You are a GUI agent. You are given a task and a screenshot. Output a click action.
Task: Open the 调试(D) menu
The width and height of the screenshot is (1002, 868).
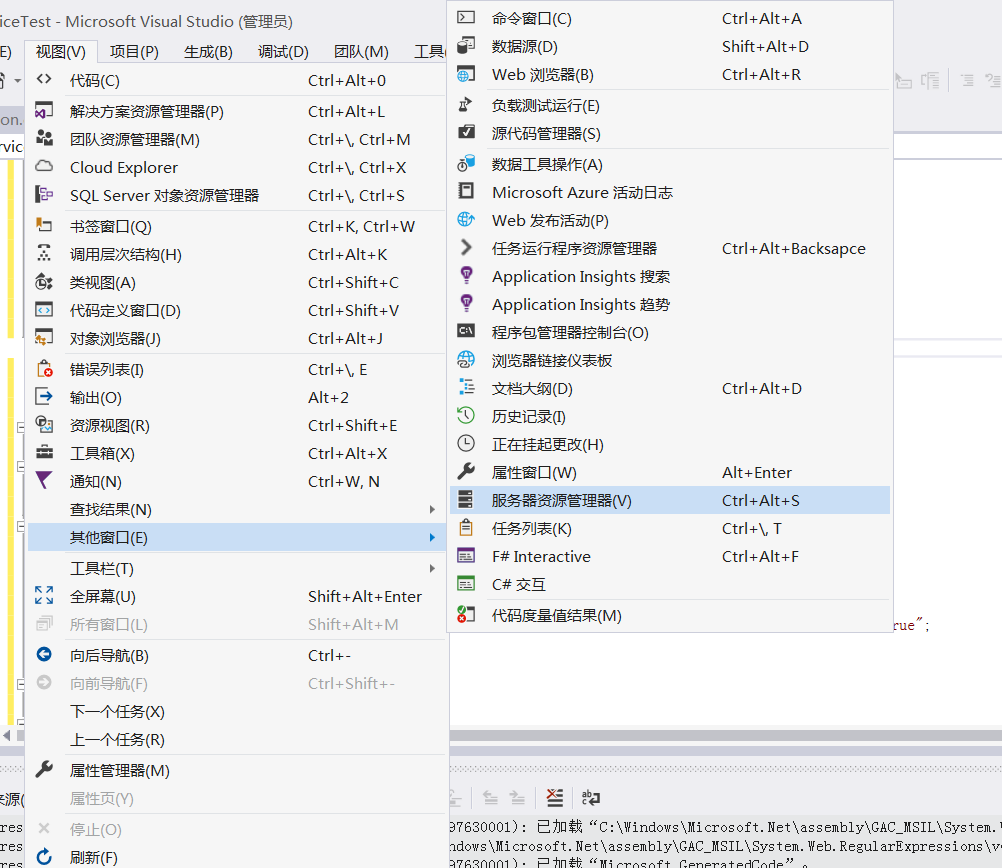click(283, 52)
